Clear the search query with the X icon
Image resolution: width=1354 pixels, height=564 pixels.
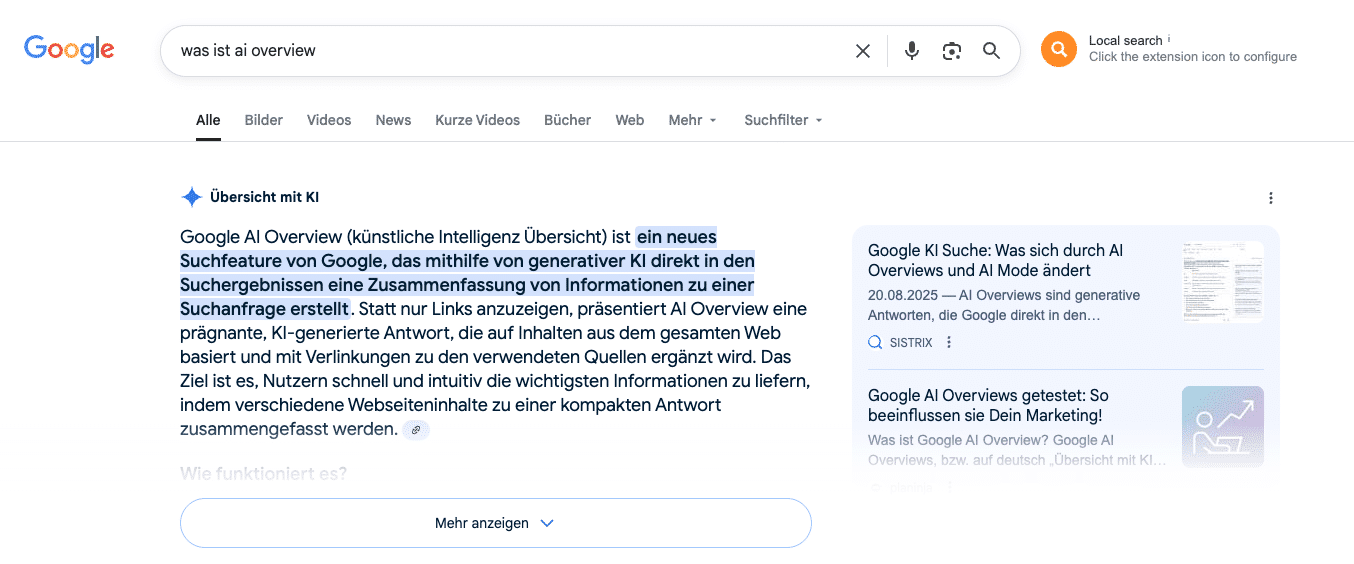point(863,51)
